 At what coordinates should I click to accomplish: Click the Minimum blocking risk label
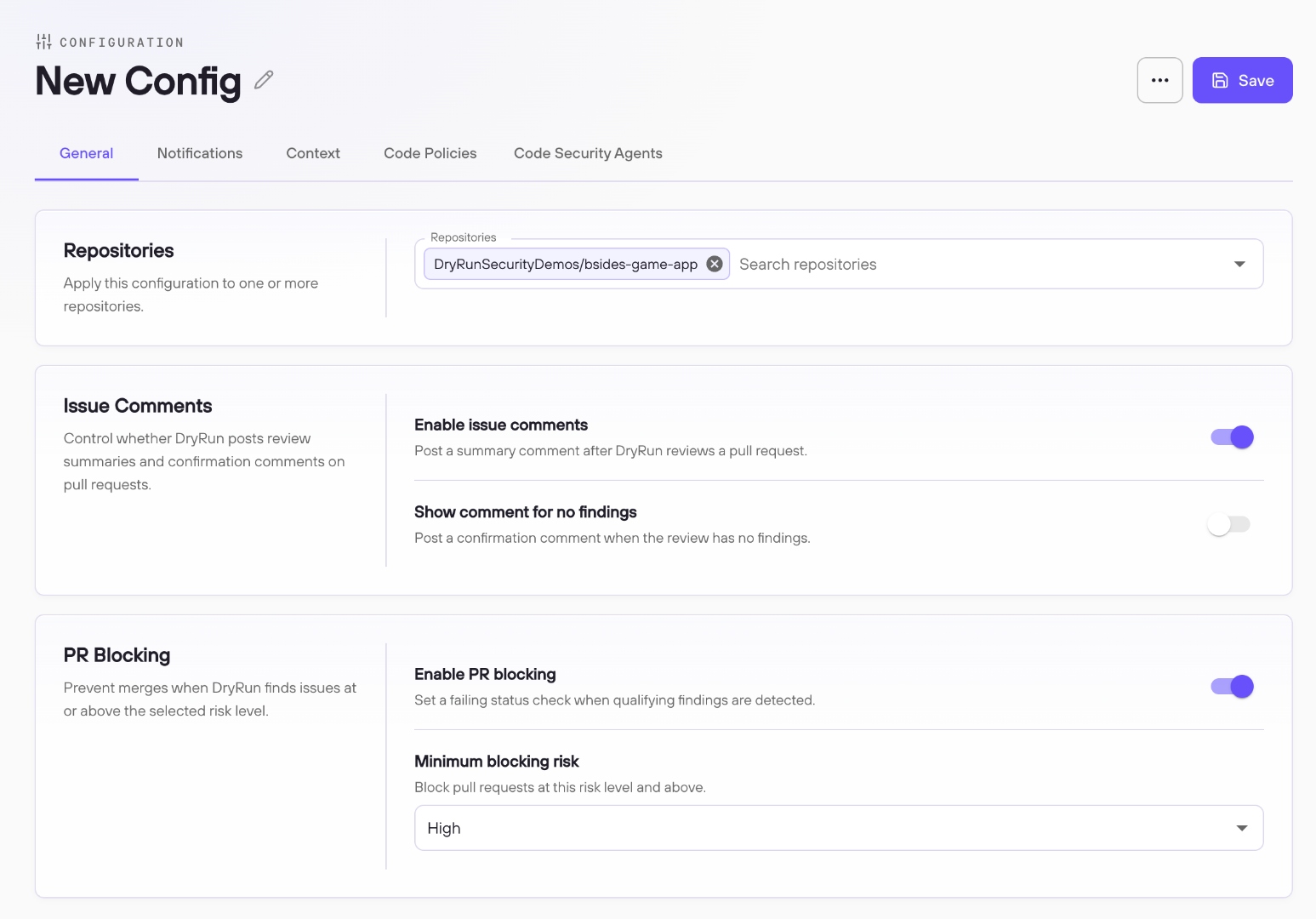pos(497,762)
